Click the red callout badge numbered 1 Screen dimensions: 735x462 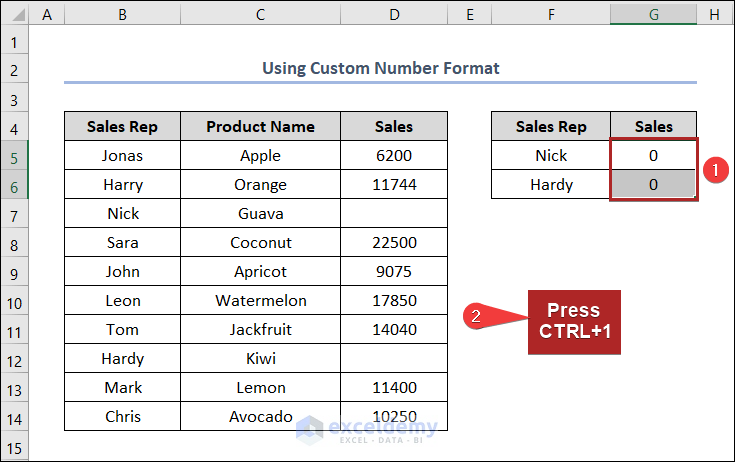click(713, 170)
